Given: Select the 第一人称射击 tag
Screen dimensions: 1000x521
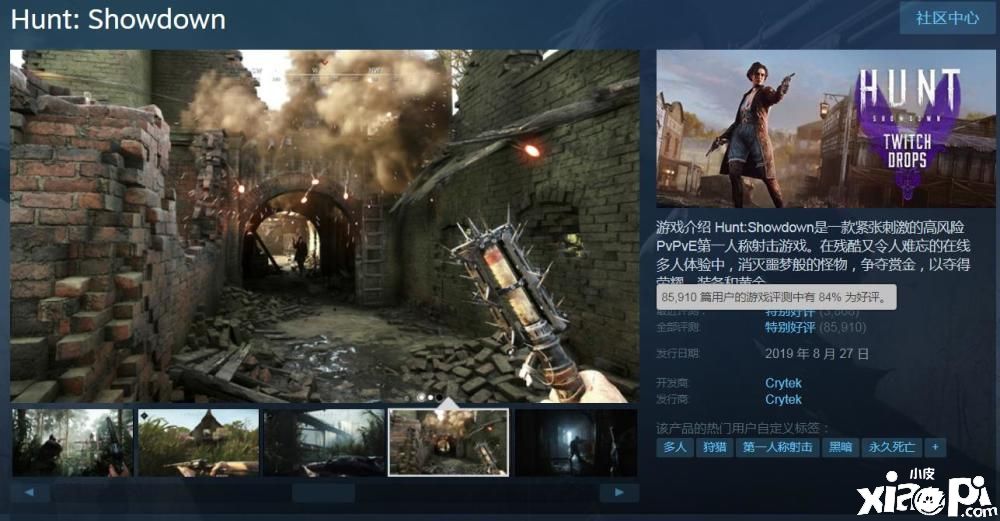Looking at the screenshot, I should 777,448.
